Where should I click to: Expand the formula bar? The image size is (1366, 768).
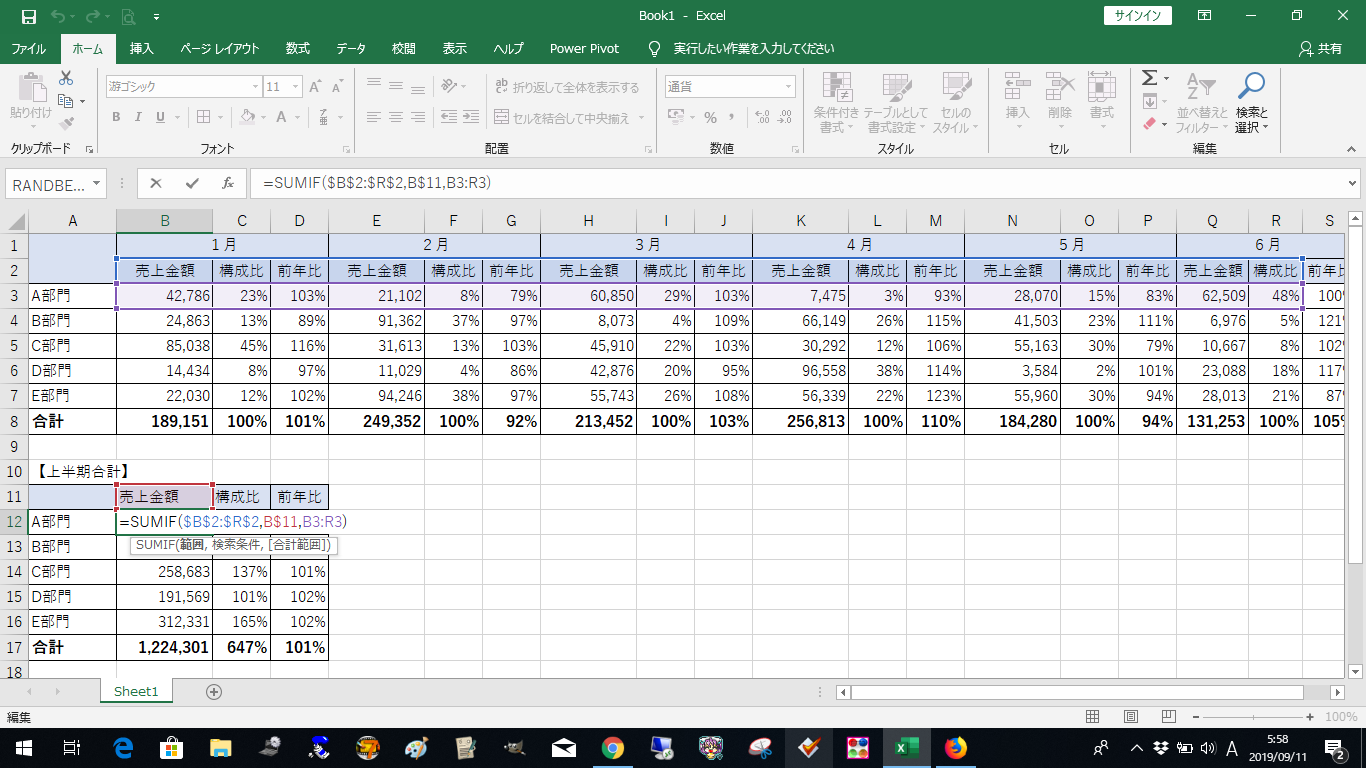click(x=1353, y=184)
